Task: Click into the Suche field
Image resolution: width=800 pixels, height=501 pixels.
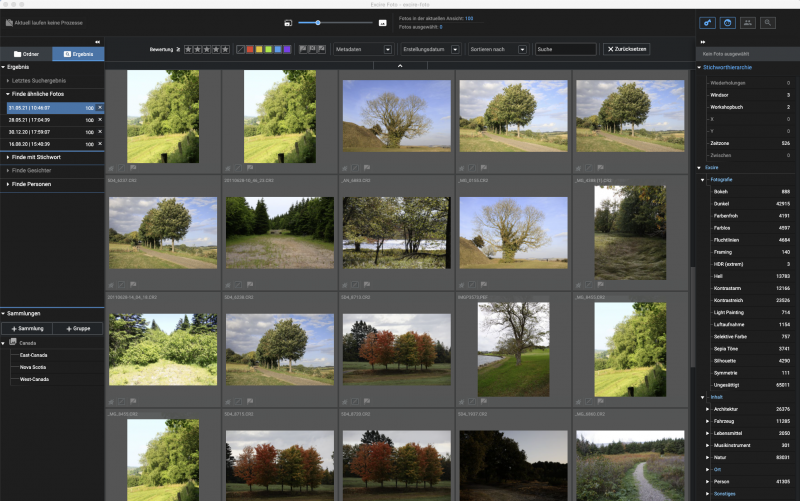Action: (x=566, y=49)
